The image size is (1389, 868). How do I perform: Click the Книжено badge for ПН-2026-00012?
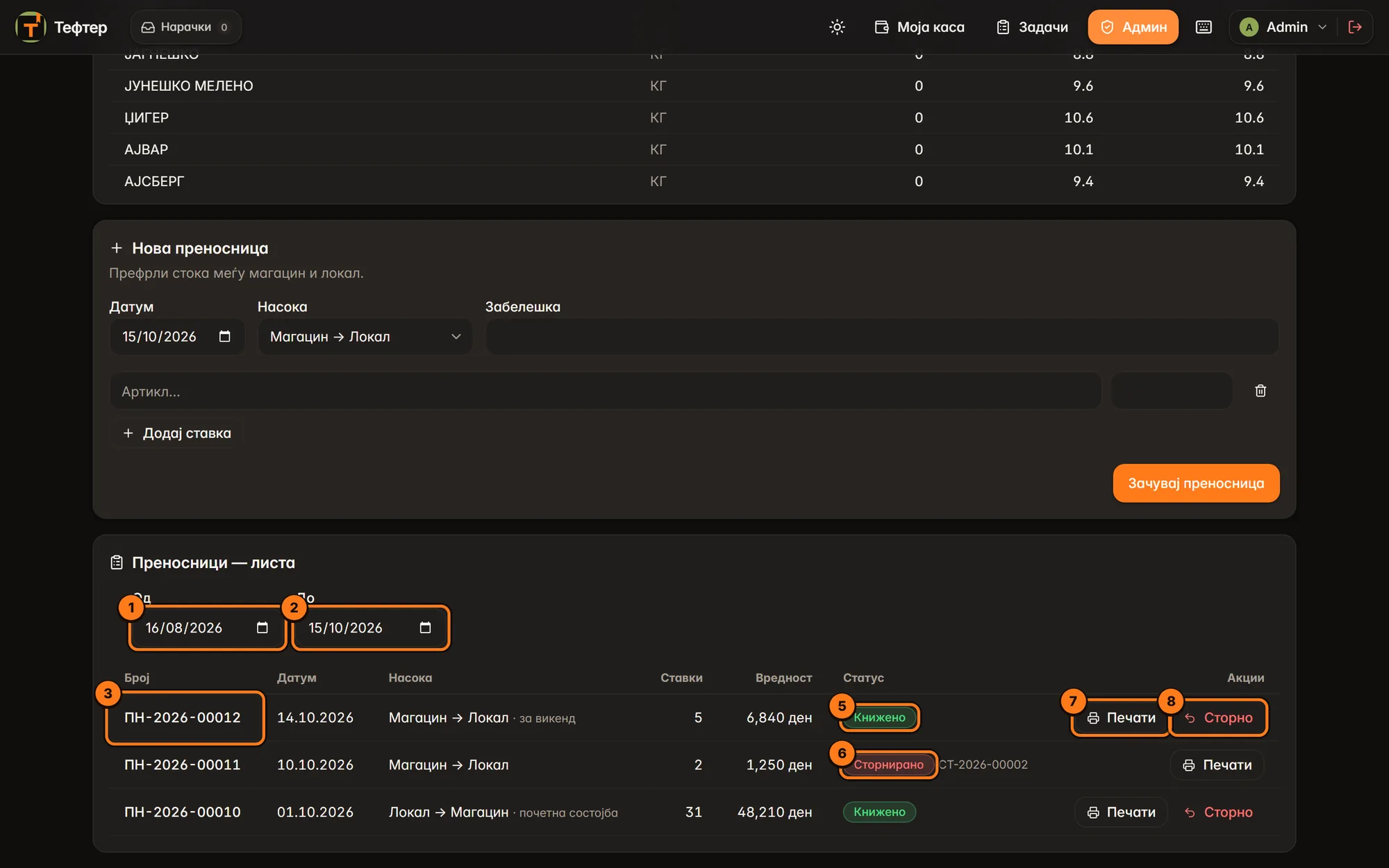[879, 717]
